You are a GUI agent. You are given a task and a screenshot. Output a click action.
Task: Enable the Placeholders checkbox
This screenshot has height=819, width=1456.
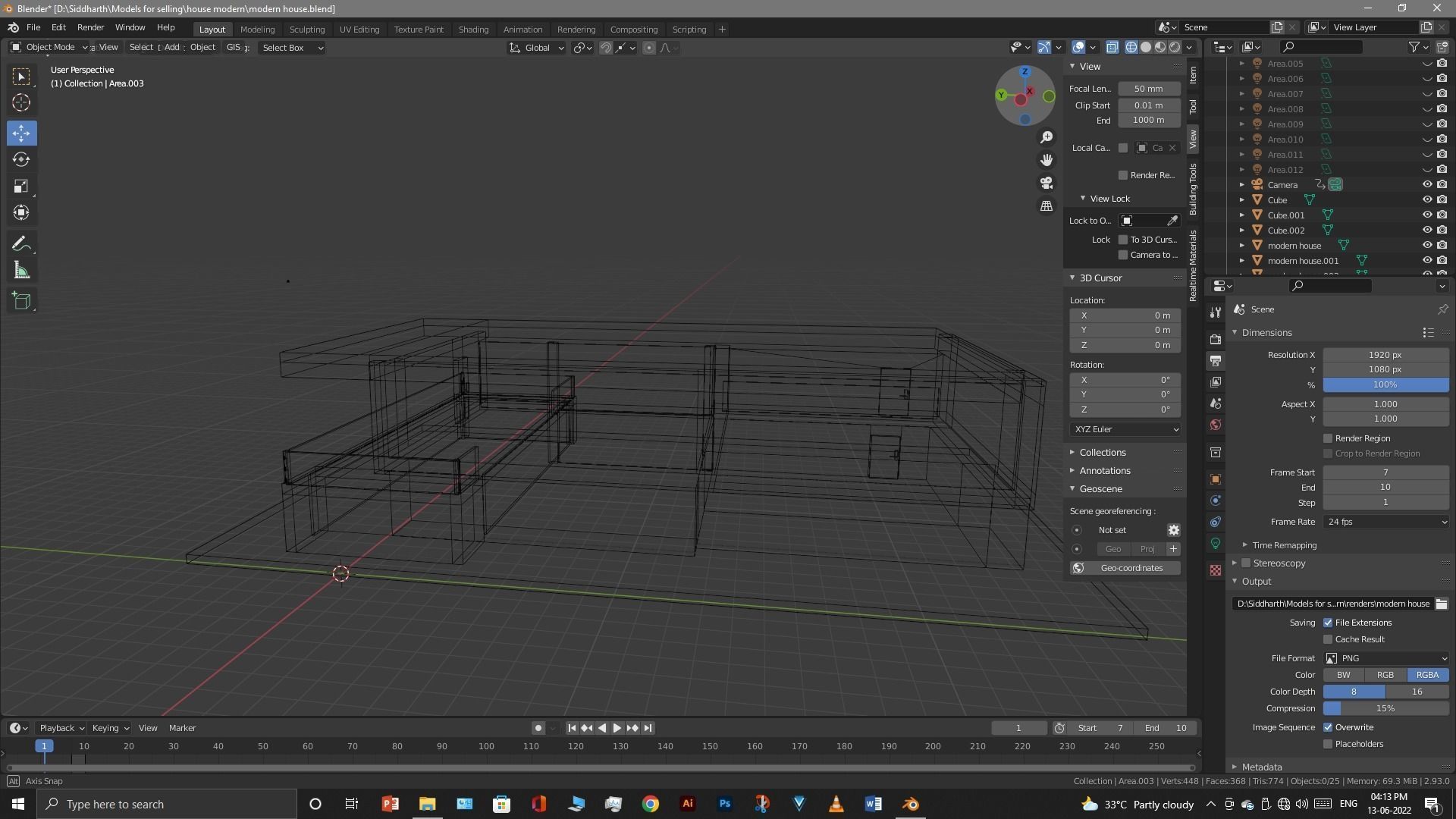[x=1328, y=744]
